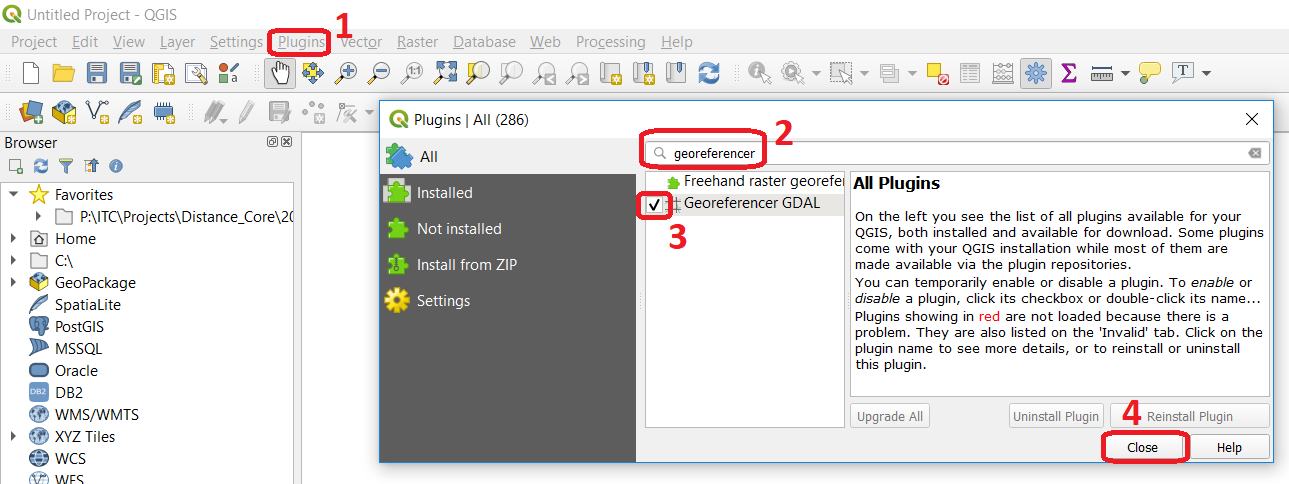Open the Install from ZIP tab
The height and width of the screenshot is (484, 1289).
[x=508, y=265]
